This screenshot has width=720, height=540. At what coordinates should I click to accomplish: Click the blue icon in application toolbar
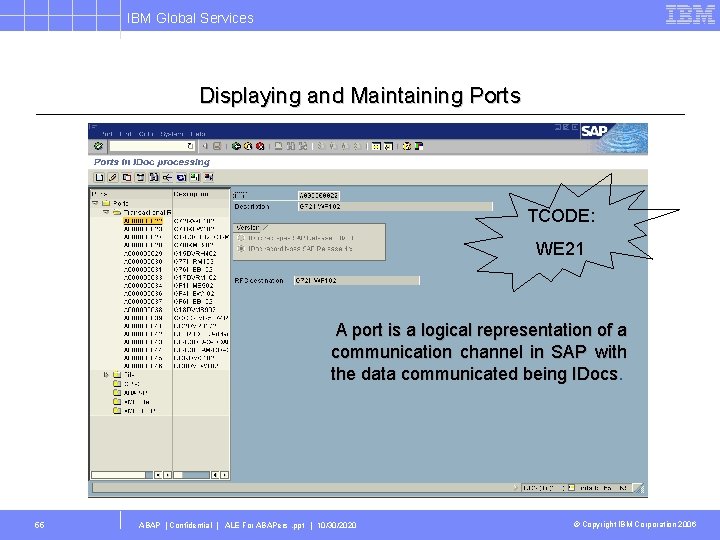(181, 177)
